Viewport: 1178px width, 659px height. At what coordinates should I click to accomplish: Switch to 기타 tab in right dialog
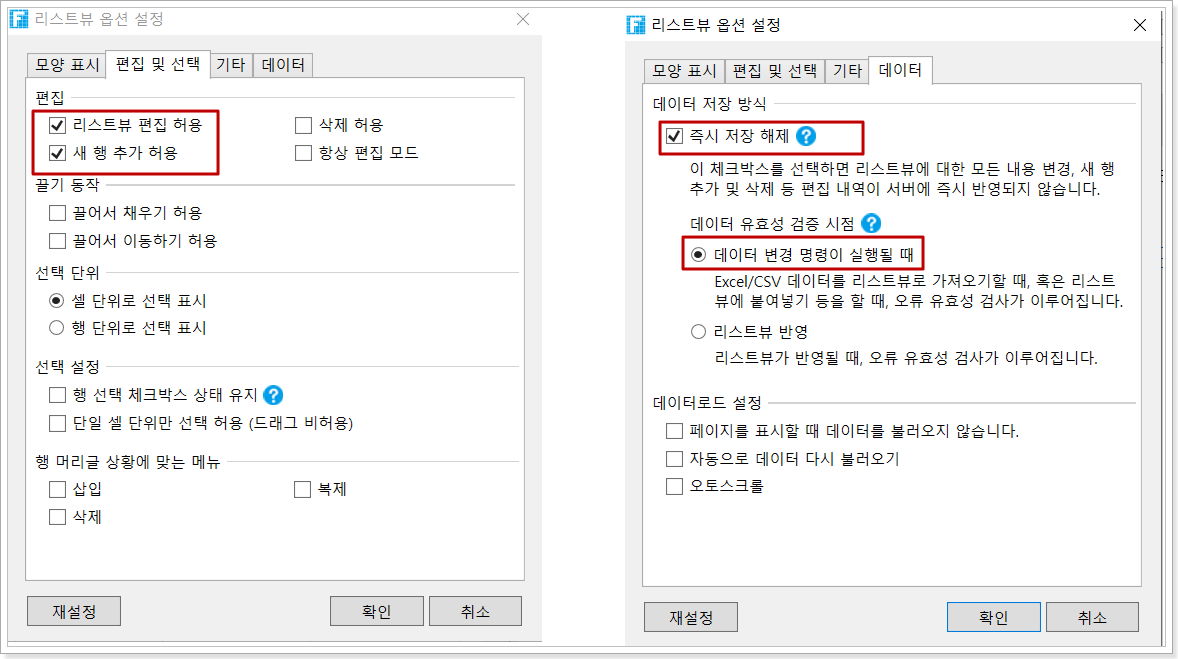[847, 71]
